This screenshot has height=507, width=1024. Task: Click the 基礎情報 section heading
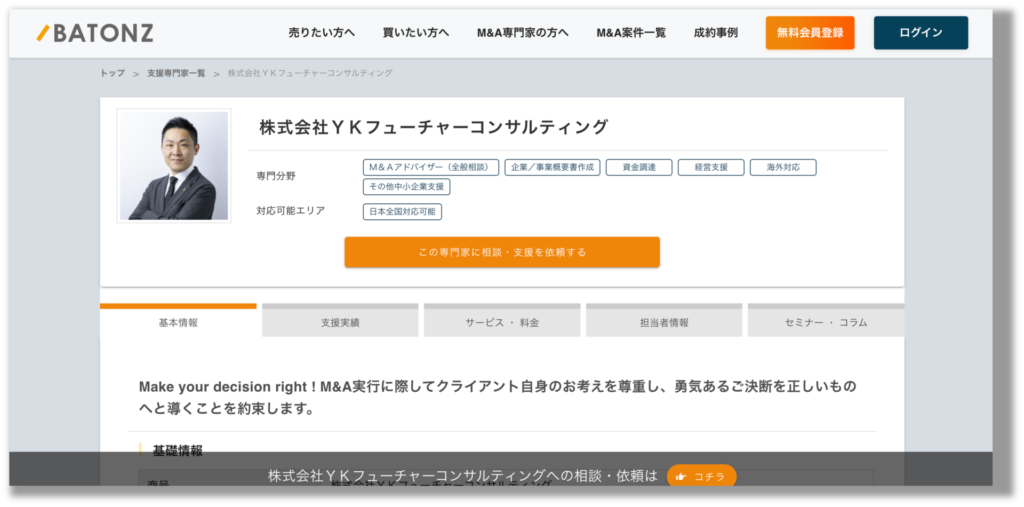[177, 450]
